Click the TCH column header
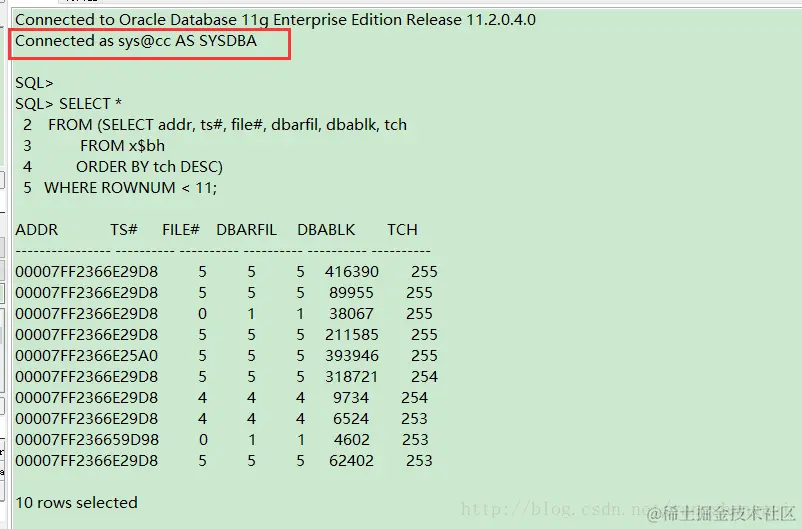Viewport: 802px width, 529px height. [x=403, y=230]
